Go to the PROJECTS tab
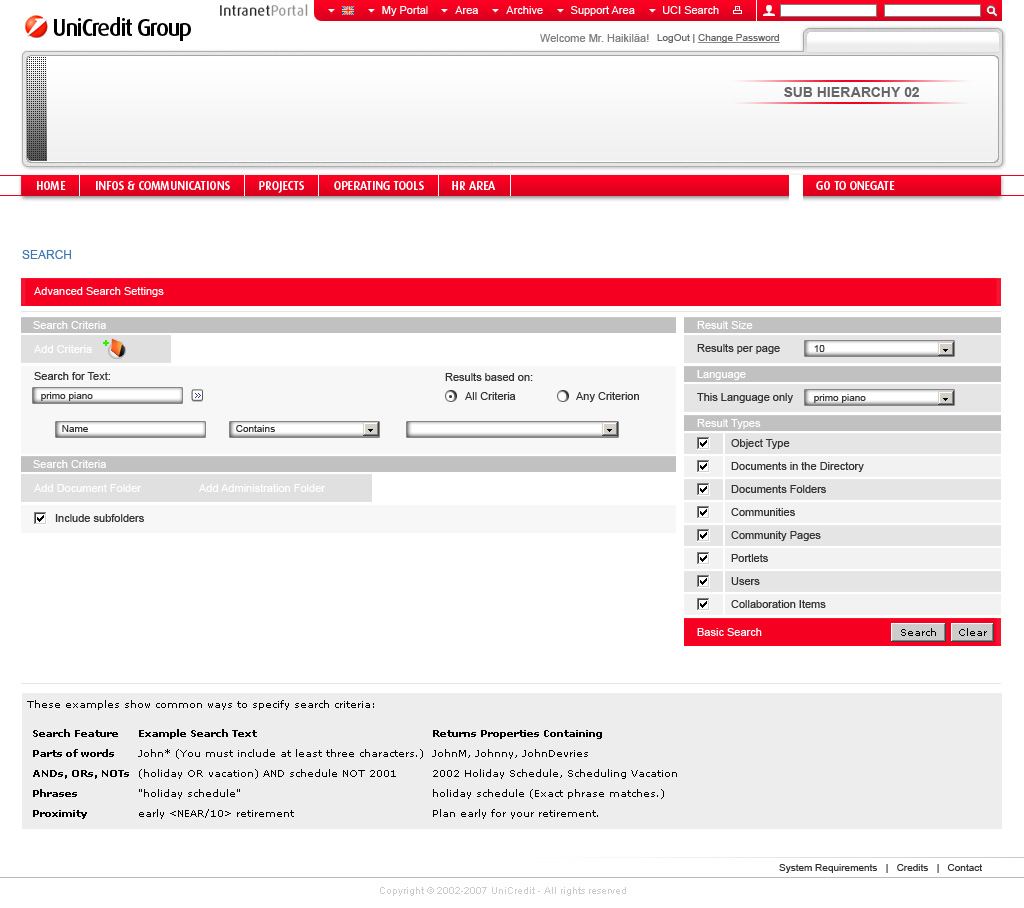 [x=281, y=186]
